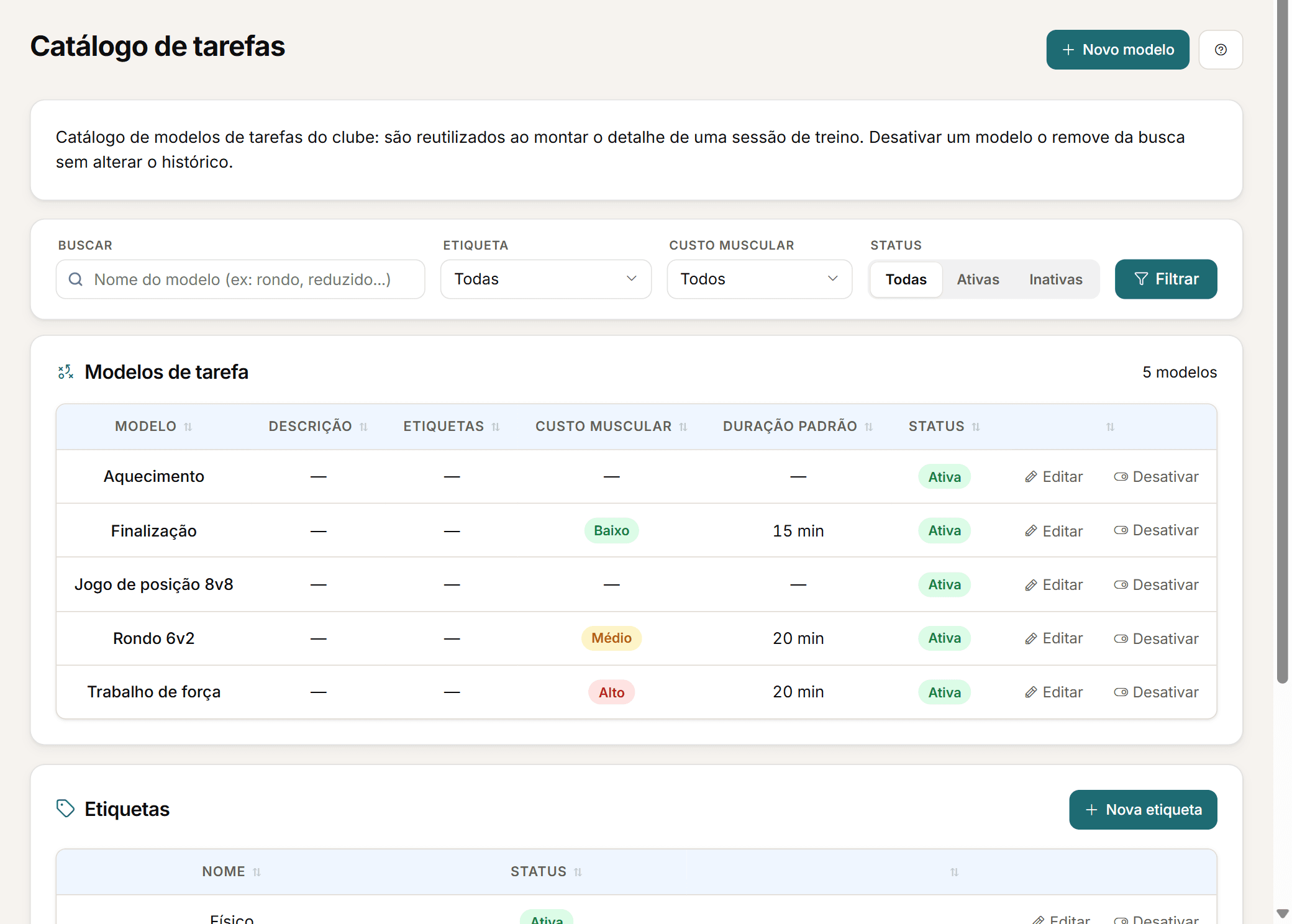1292x924 pixels.
Task: Open the Etiqueta dropdown set to Todas
Action: click(545, 279)
